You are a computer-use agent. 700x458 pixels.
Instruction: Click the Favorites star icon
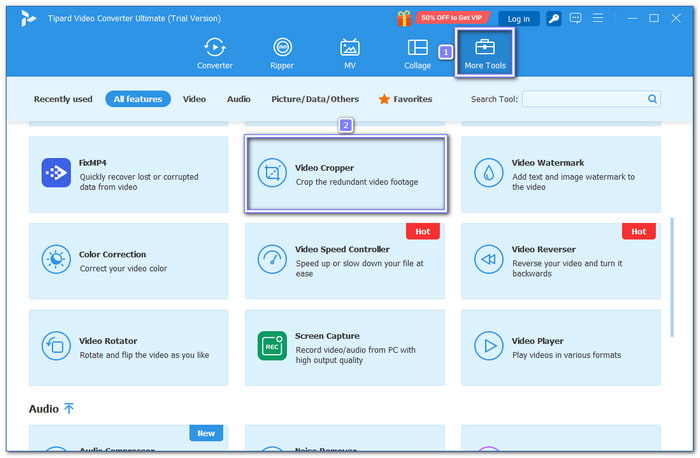point(384,99)
